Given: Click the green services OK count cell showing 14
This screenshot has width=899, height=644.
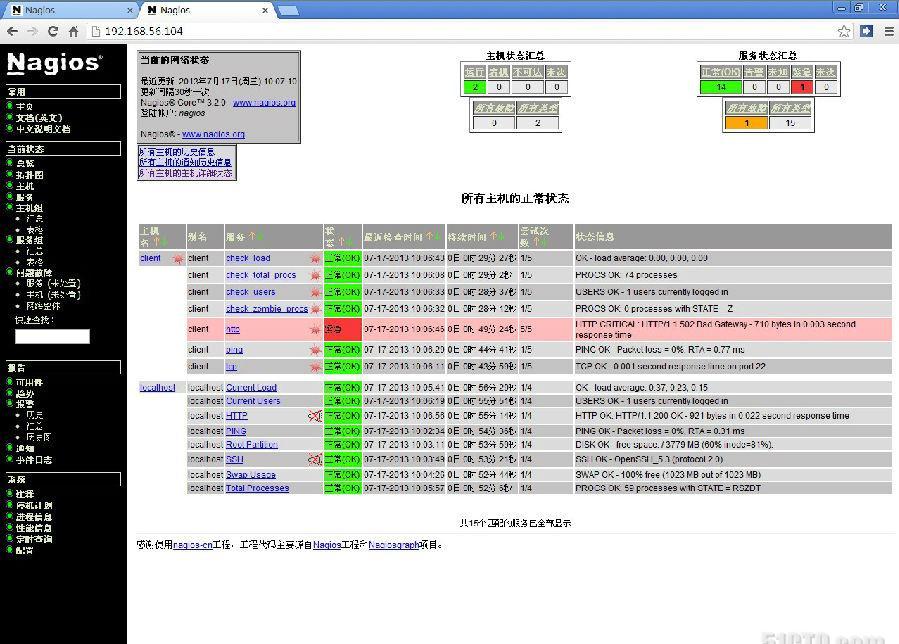Looking at the screenshot, I should [721, 87].
